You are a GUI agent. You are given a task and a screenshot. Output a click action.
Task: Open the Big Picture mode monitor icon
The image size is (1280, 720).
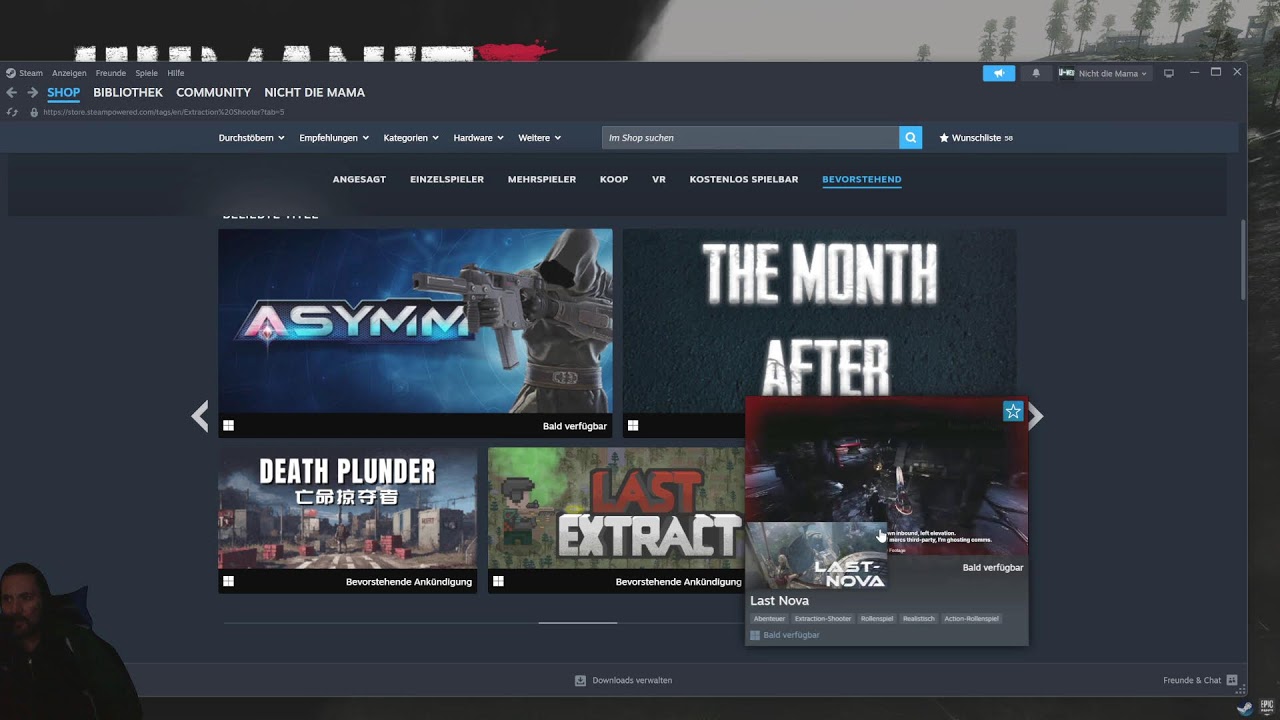tap(1168, 73)
